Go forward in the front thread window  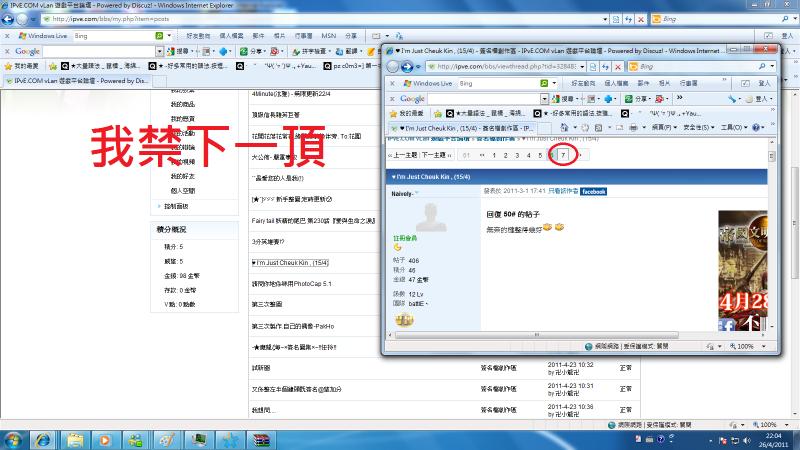pyautogui.click(x=407, y=67)
